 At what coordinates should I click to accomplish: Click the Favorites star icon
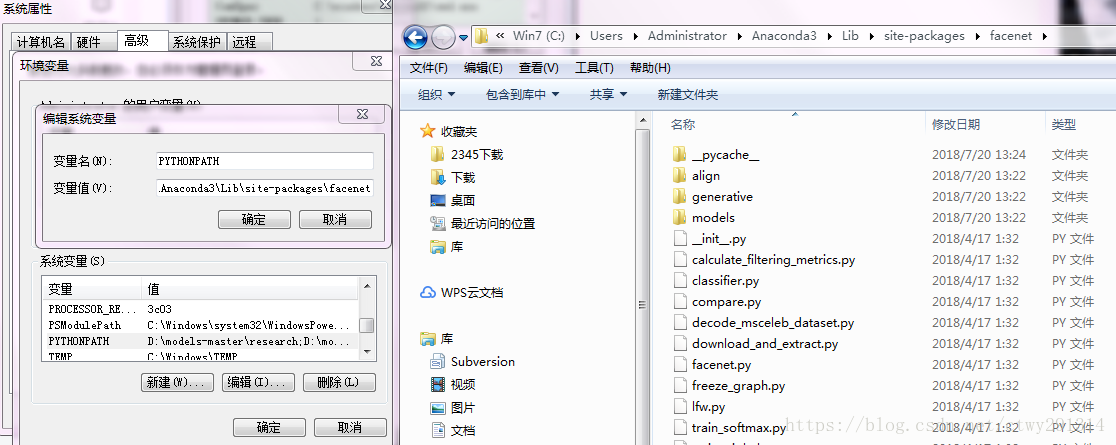coord(427,131)
